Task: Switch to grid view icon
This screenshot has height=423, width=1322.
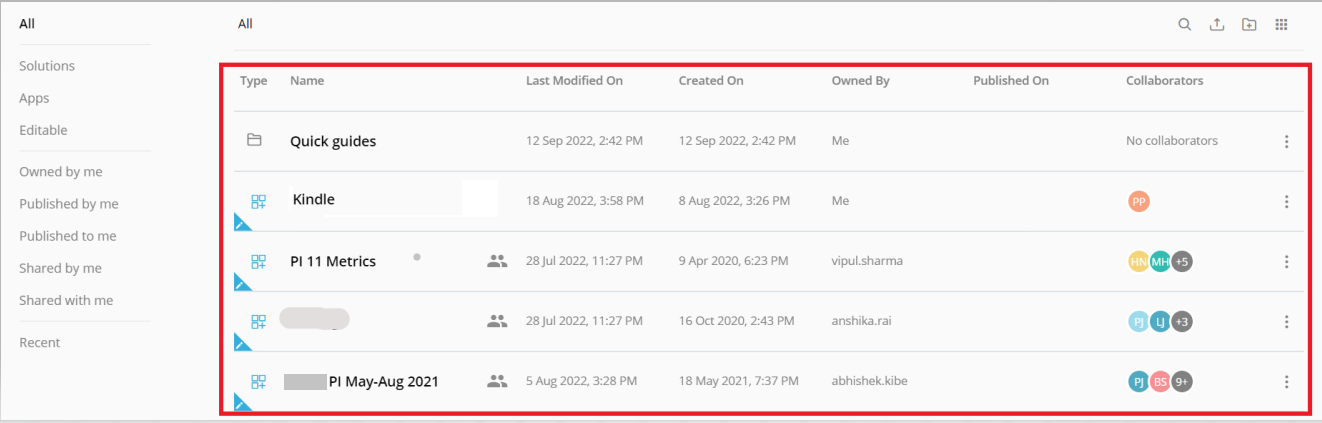Action: tap(1281, 25)
